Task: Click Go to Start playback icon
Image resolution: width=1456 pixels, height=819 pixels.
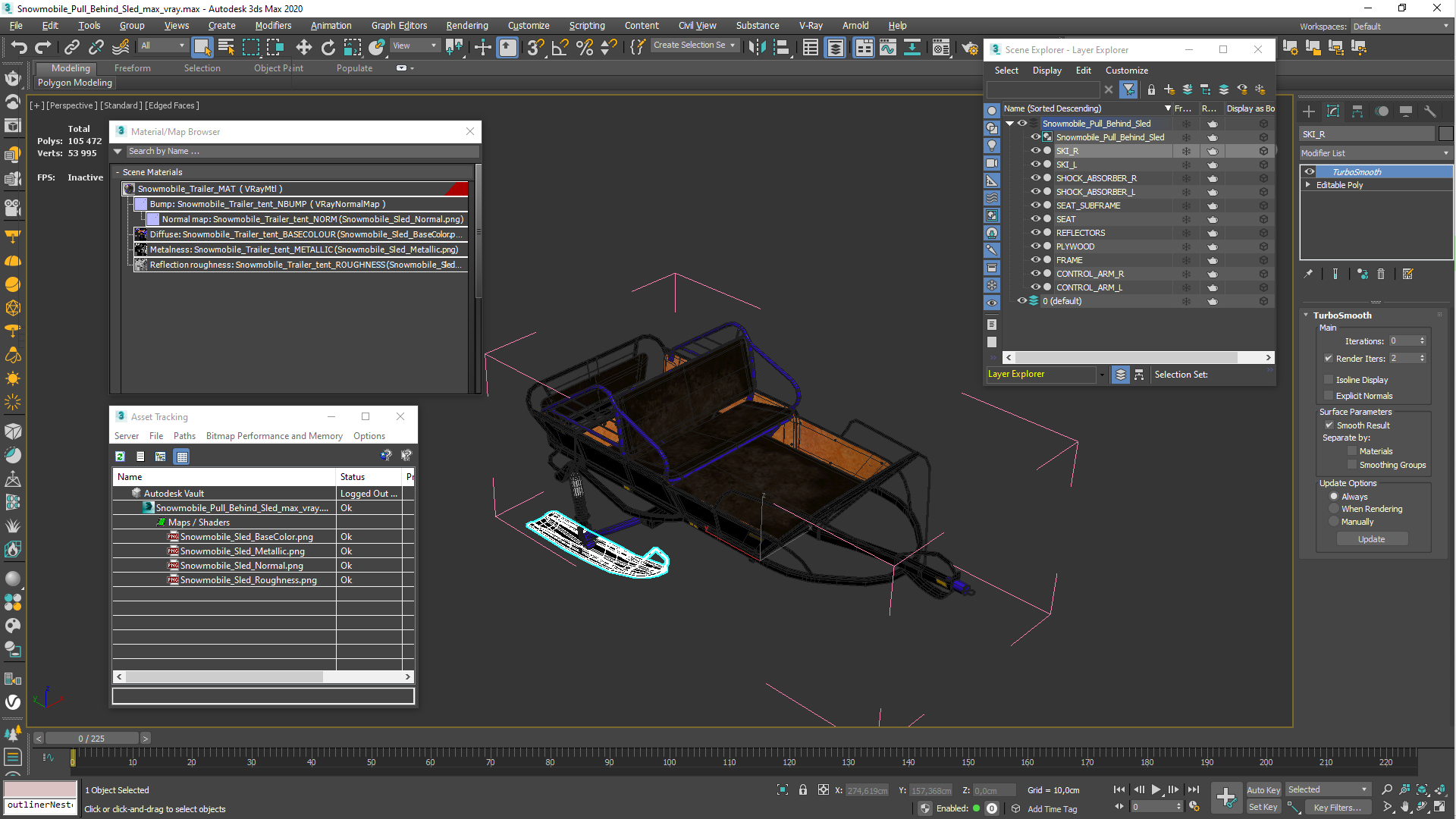Action: (x=1119, y=790)
